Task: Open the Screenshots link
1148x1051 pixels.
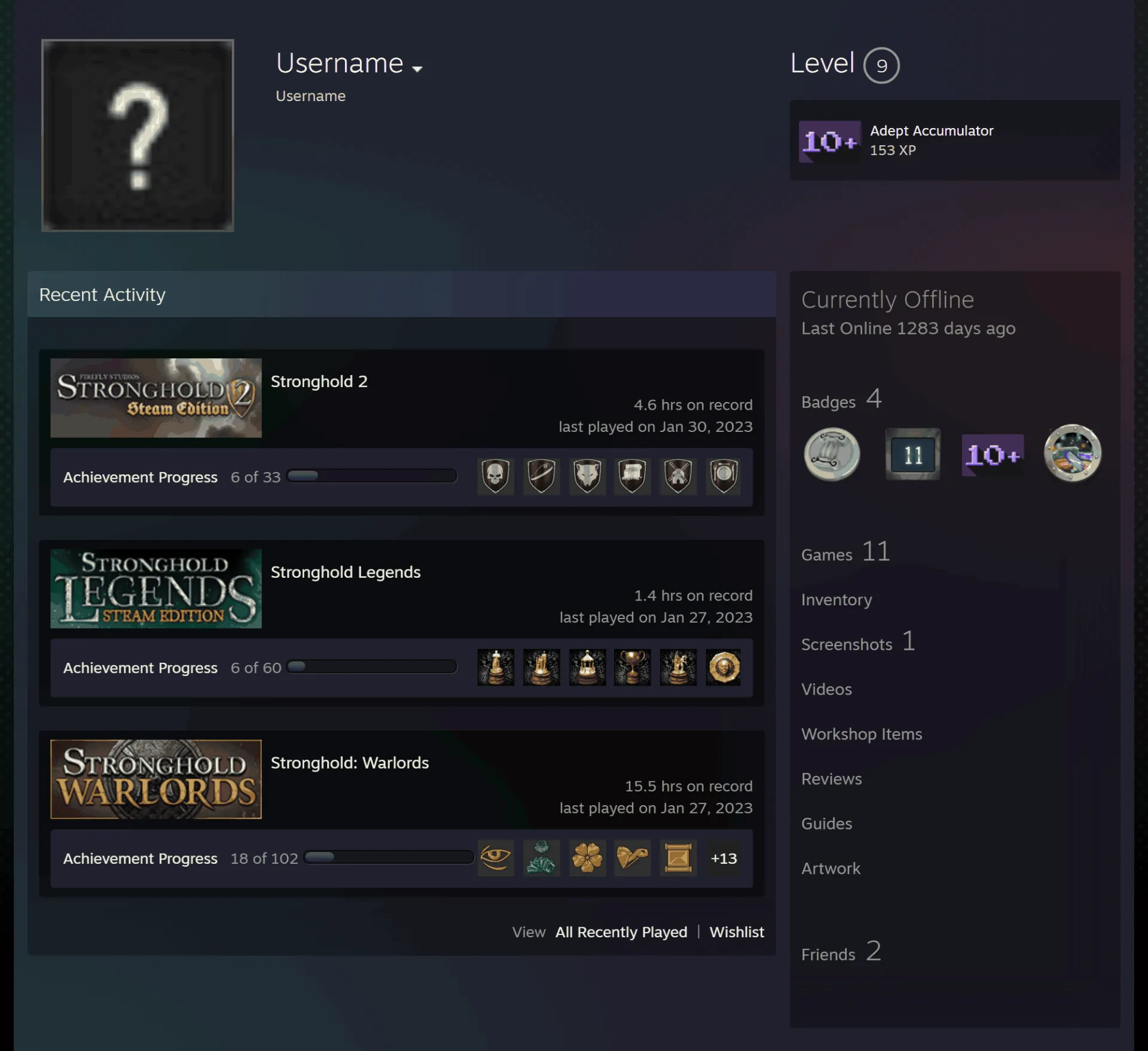Action: [858, 642]
